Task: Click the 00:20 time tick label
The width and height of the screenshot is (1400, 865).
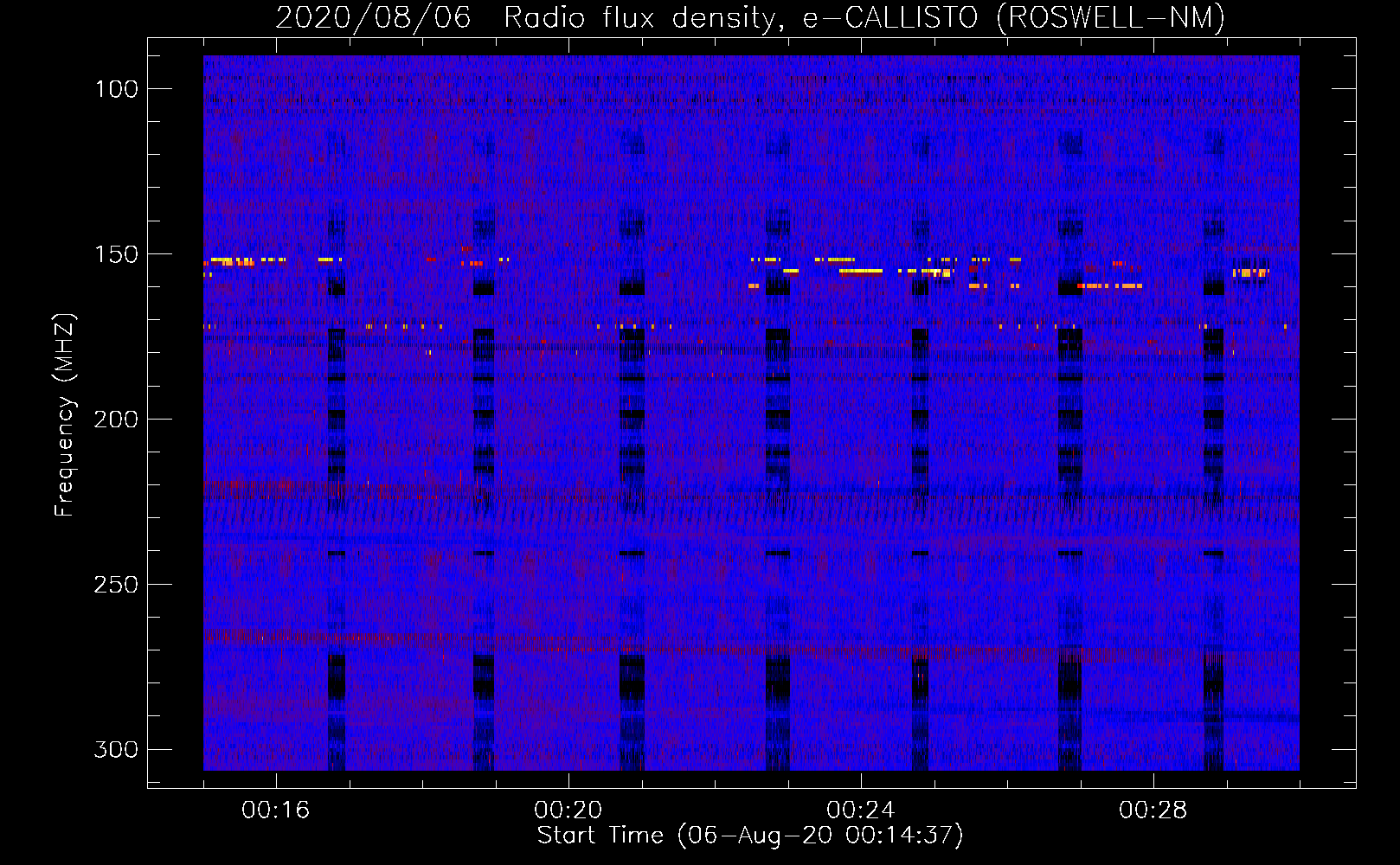Action: pyautogui.click(x=568, y=810)
